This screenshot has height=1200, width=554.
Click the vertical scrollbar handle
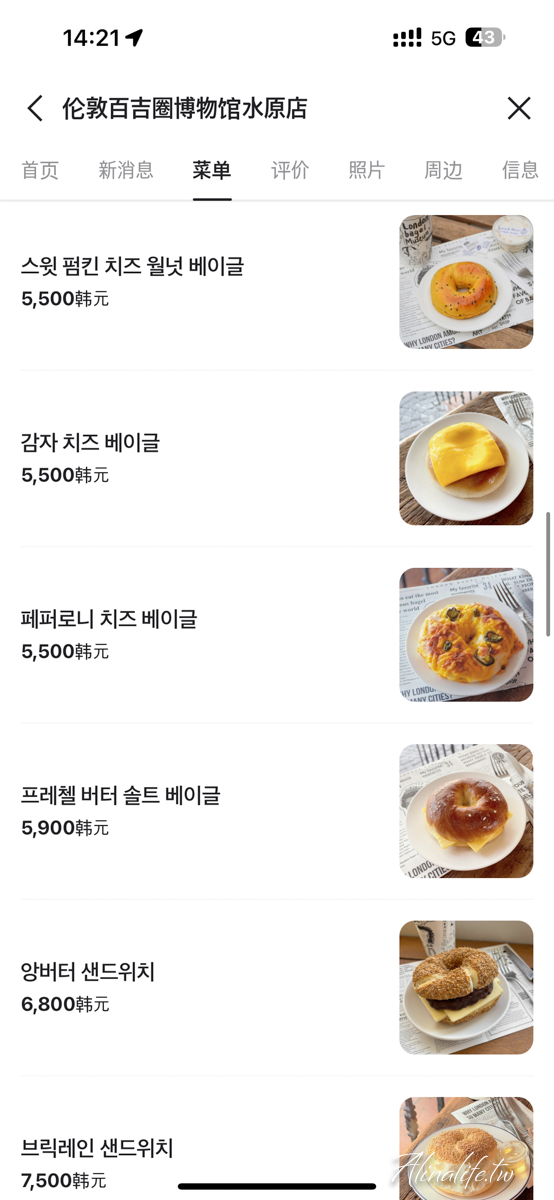[547, 574]
